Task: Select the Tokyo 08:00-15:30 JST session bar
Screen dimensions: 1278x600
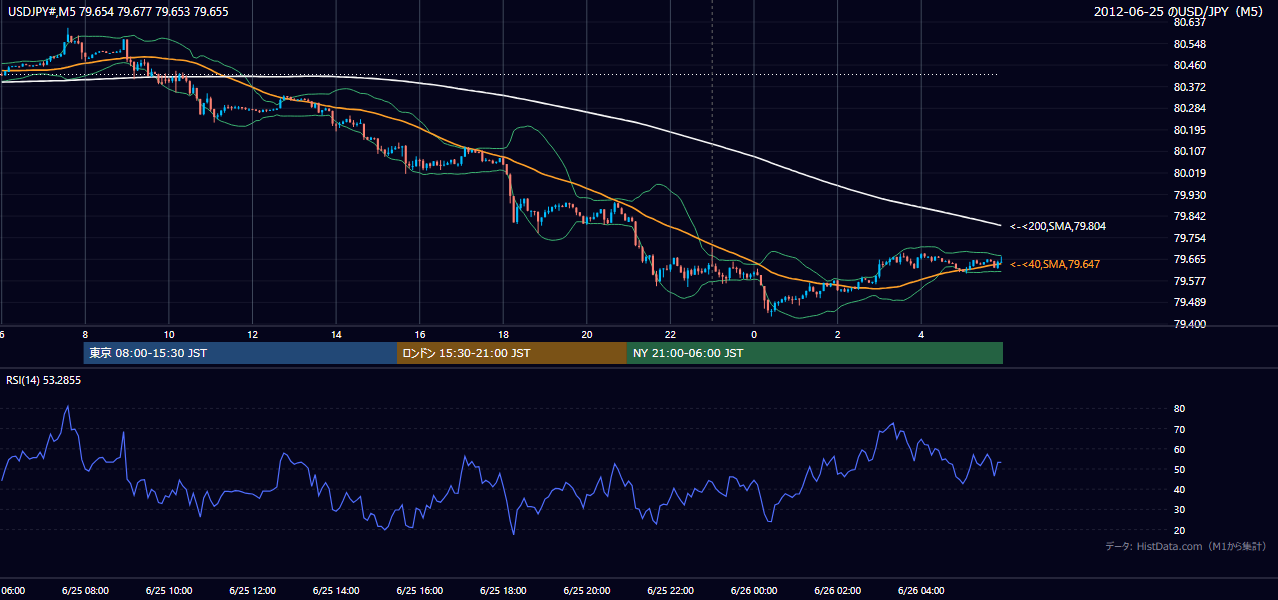Action: [x=240, y=353]
